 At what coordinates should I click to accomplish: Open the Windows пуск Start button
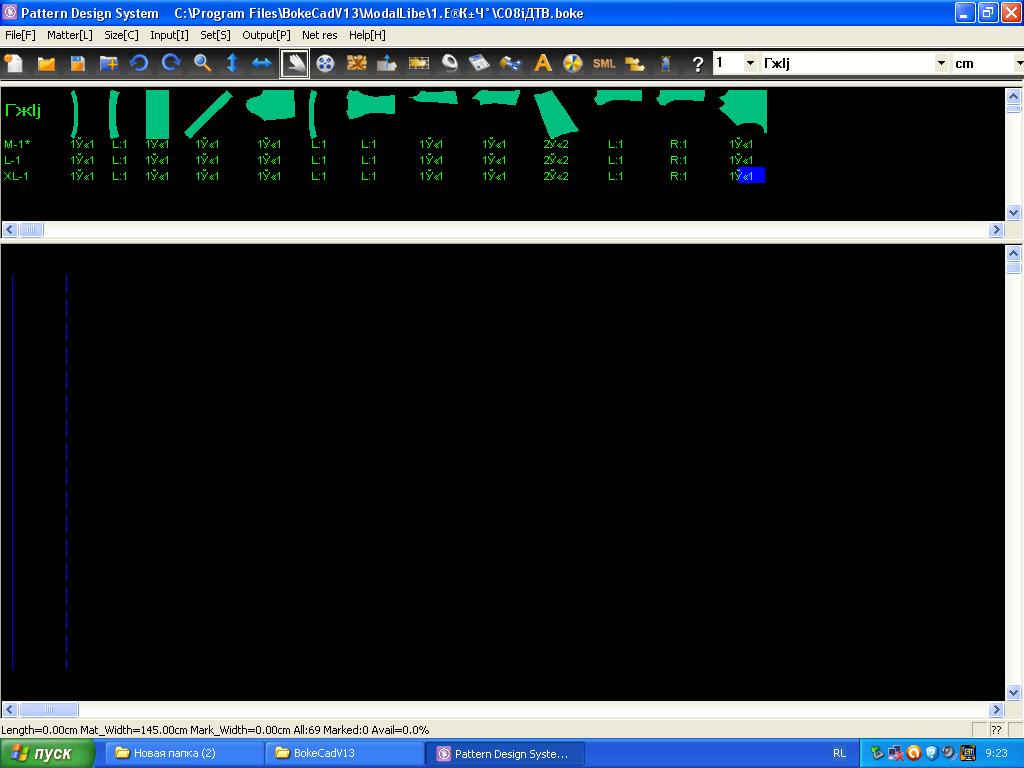pyautogui.click(x=47, y=754)
